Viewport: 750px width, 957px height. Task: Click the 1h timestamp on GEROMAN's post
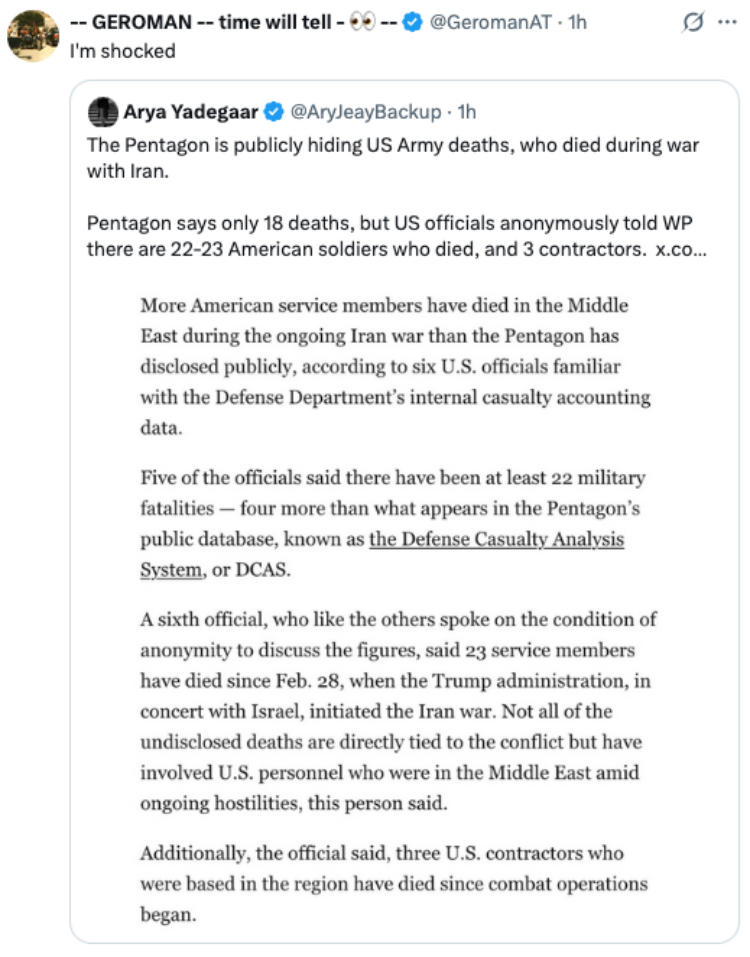coord(577,23)
